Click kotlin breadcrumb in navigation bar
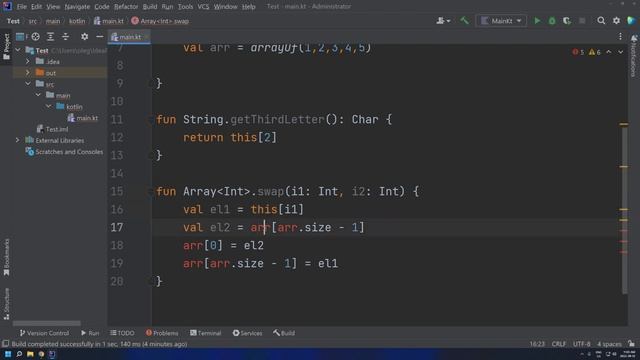This screenshot has height=360, width=640. coord(77,21)
